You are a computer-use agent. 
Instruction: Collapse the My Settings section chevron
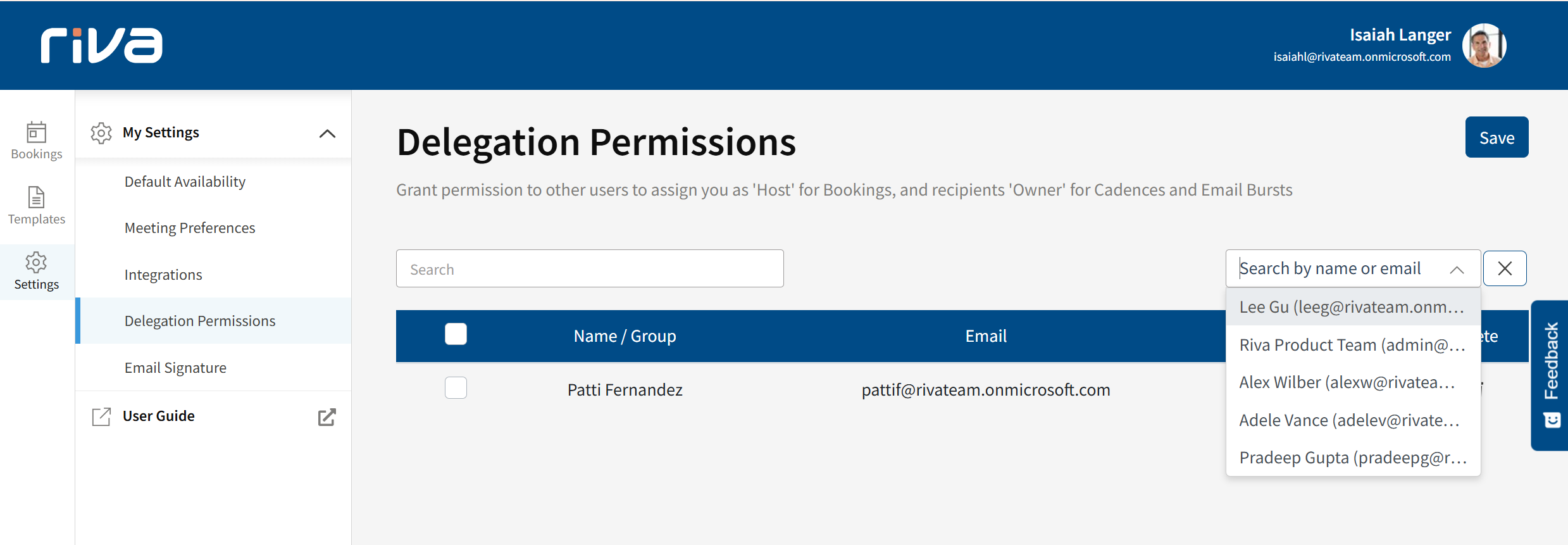click(x=327, y=134)
